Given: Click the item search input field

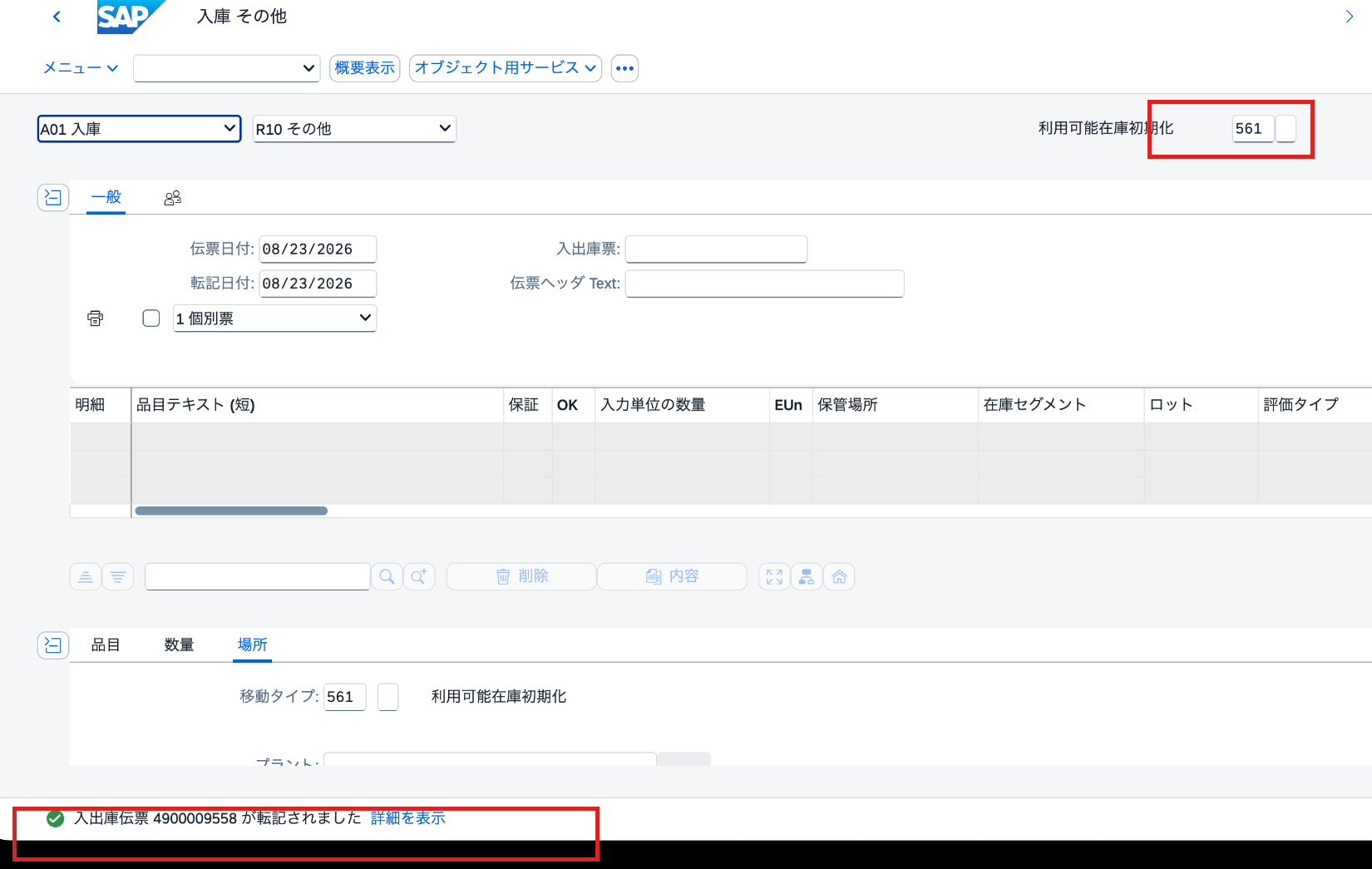Looking at the screenshot, I should click(258, 576).
